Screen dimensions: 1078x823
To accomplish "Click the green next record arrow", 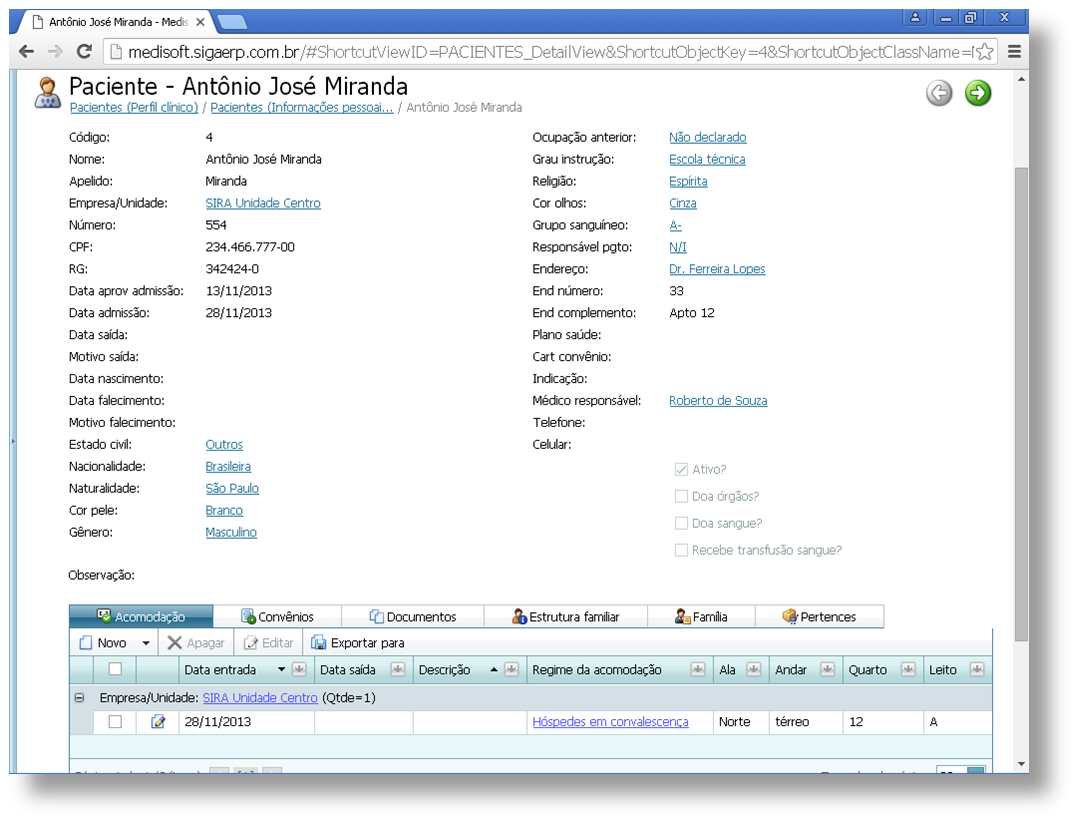I will pos(978,93).
